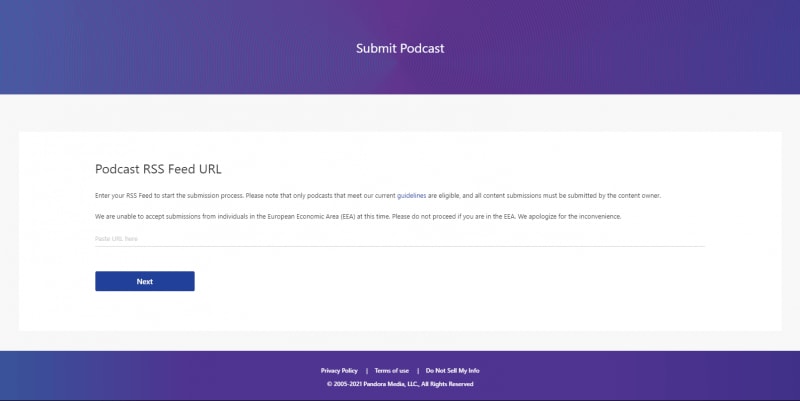Focus the Paste URL here input field

pyautogui.click(x=399, y=239)
